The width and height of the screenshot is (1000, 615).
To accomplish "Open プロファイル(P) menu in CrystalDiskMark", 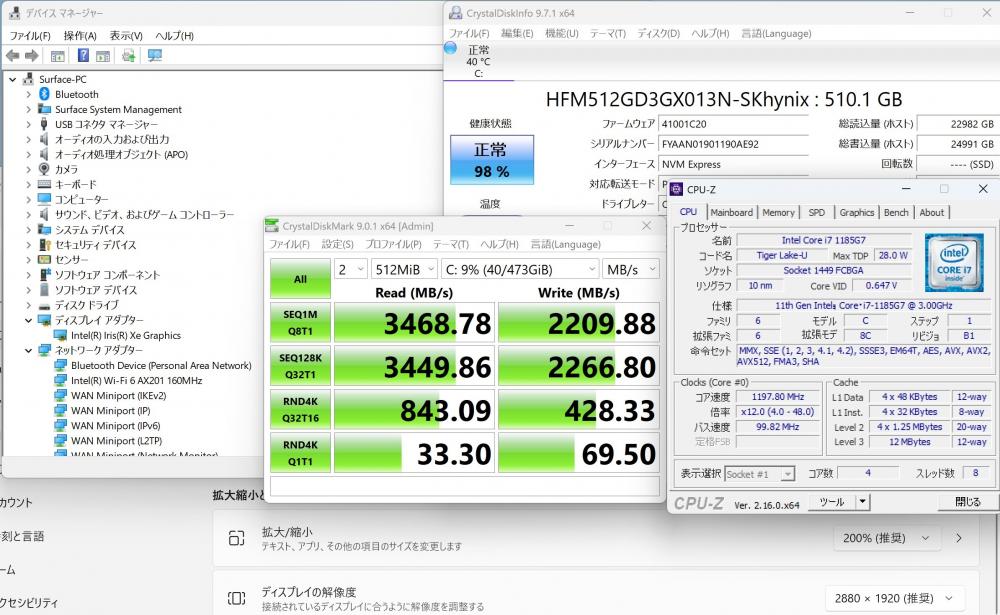I will pyautogui.click(x=393, y=244).
